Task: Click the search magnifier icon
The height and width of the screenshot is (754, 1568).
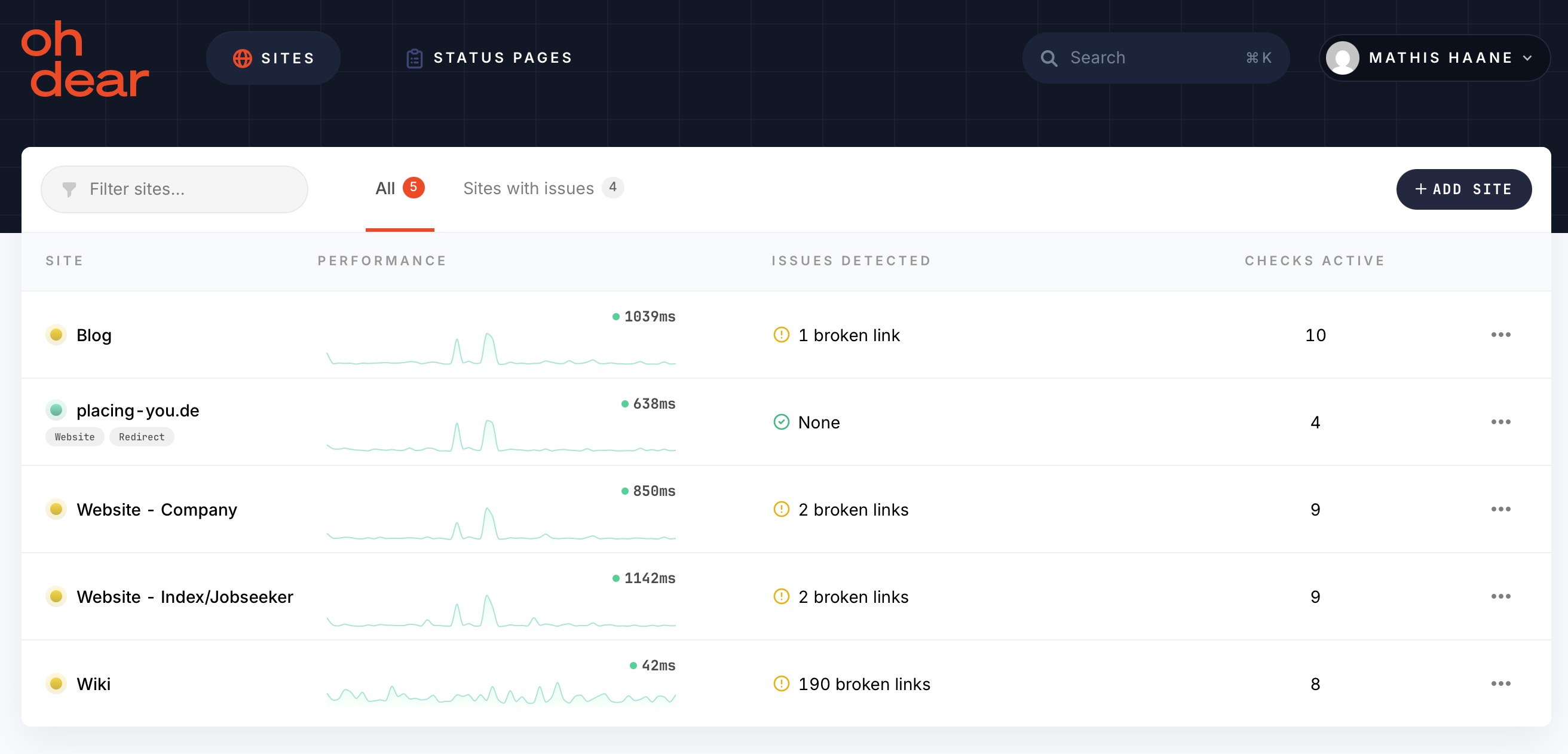Action: (1049, 59)
